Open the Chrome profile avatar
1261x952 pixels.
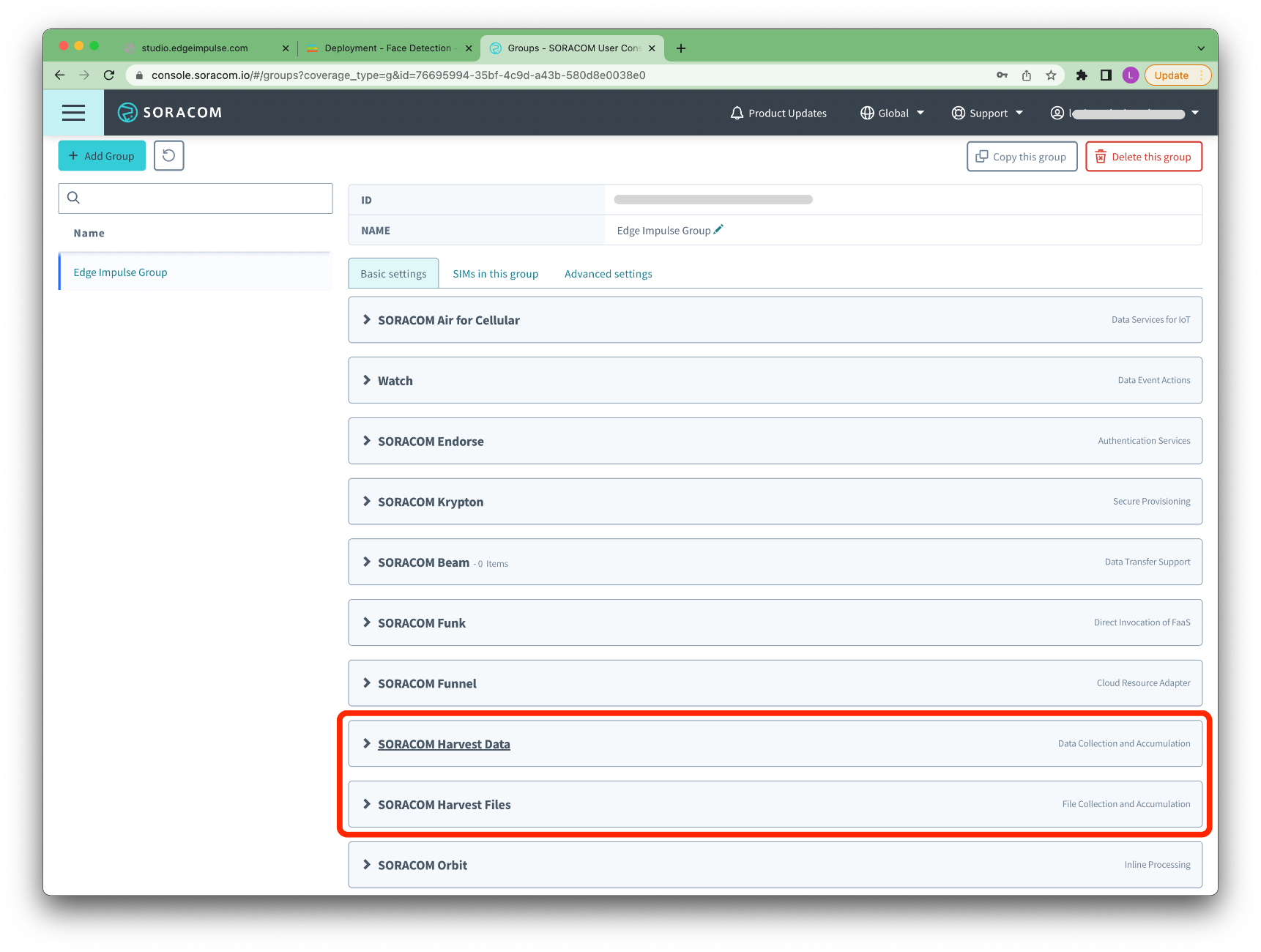1131,75
